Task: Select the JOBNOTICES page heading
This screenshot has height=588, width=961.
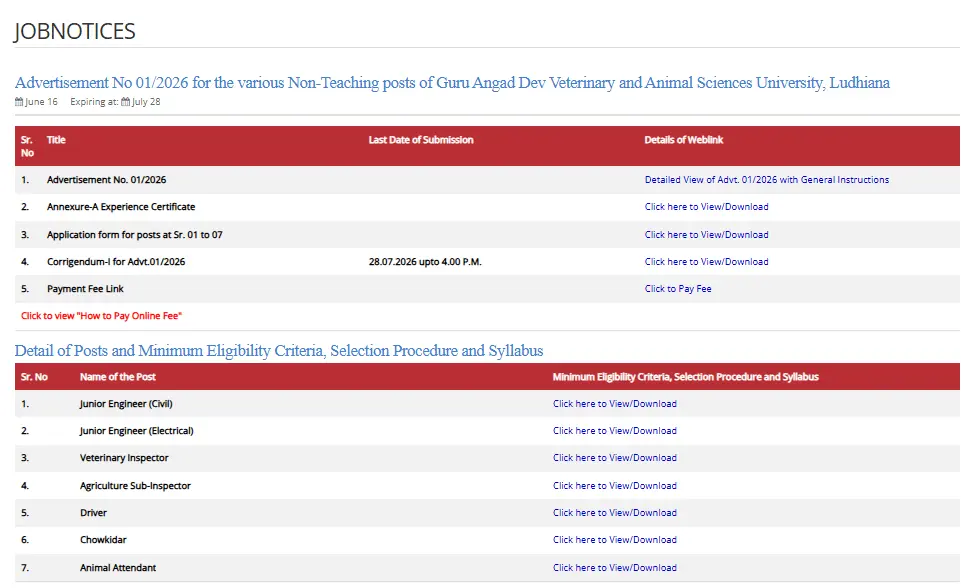Action: click(75, 31)
